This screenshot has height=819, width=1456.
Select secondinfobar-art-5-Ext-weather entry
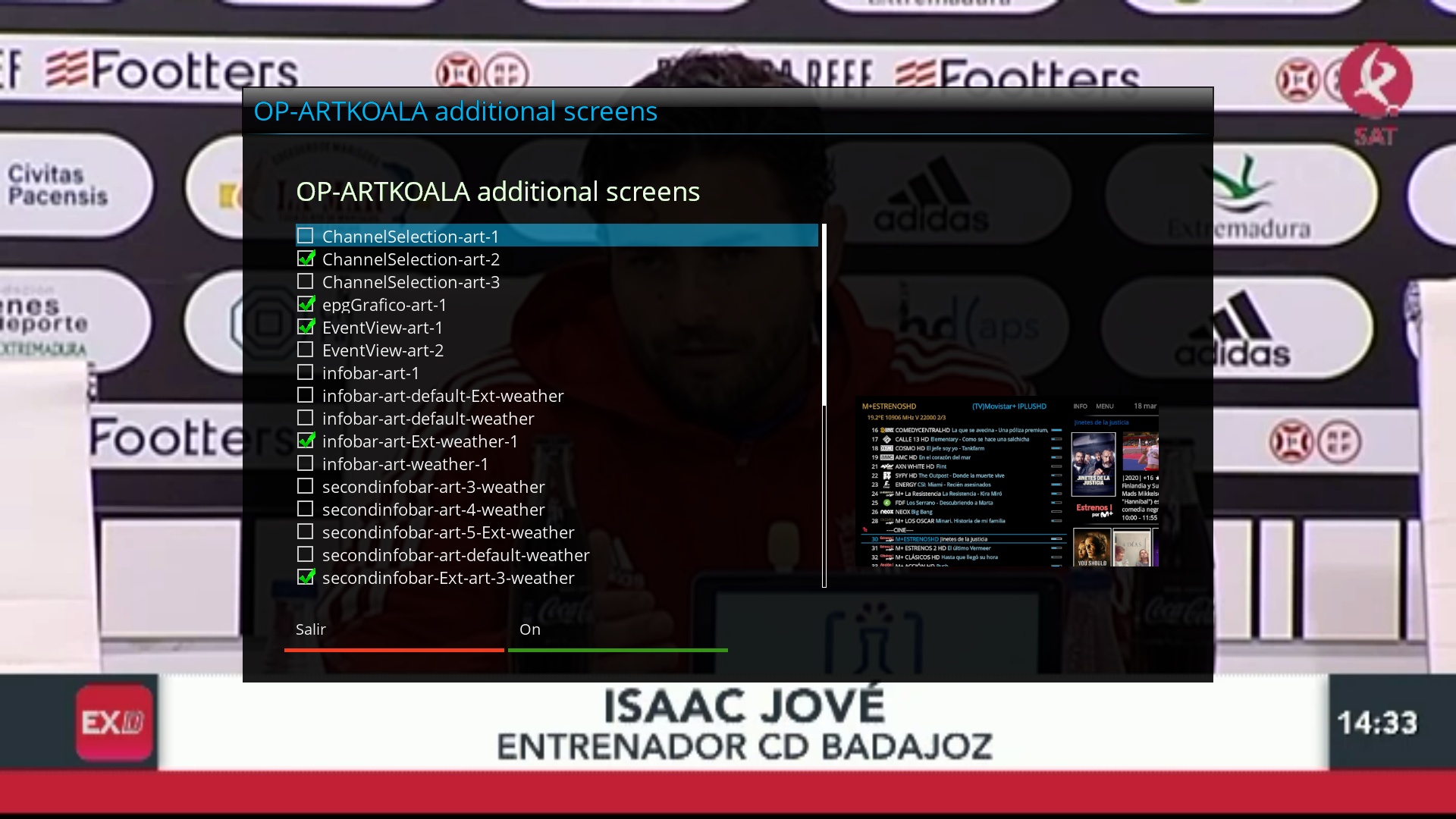447,532
